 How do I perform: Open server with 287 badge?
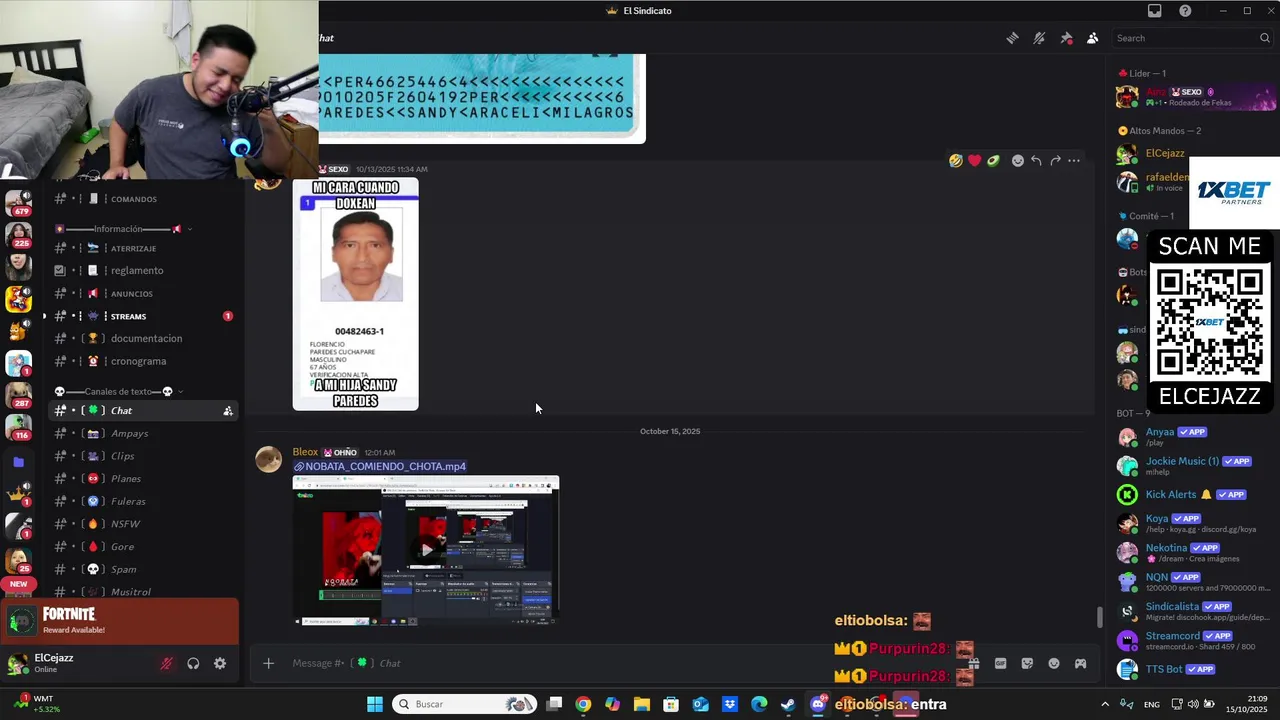18,395
